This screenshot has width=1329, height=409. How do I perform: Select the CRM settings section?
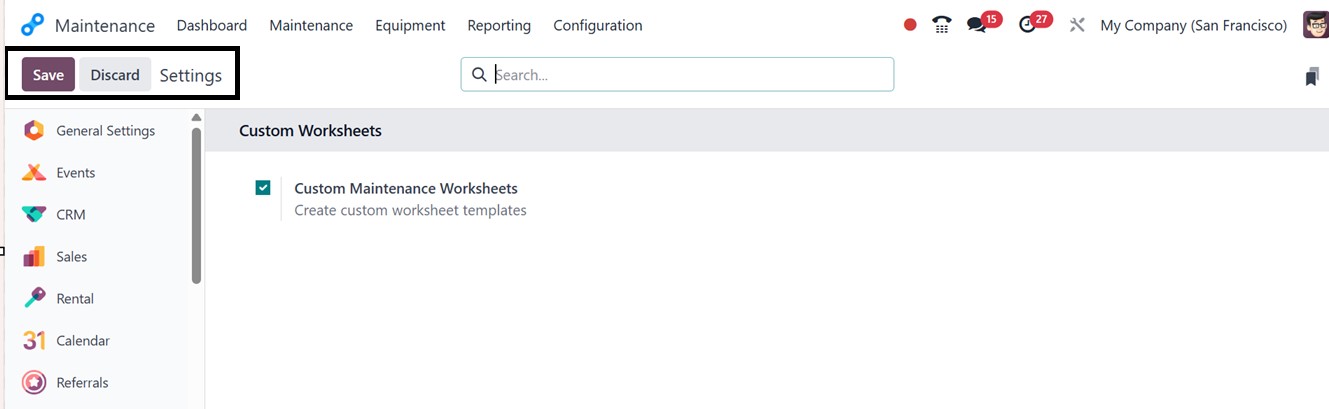(70, 215)
